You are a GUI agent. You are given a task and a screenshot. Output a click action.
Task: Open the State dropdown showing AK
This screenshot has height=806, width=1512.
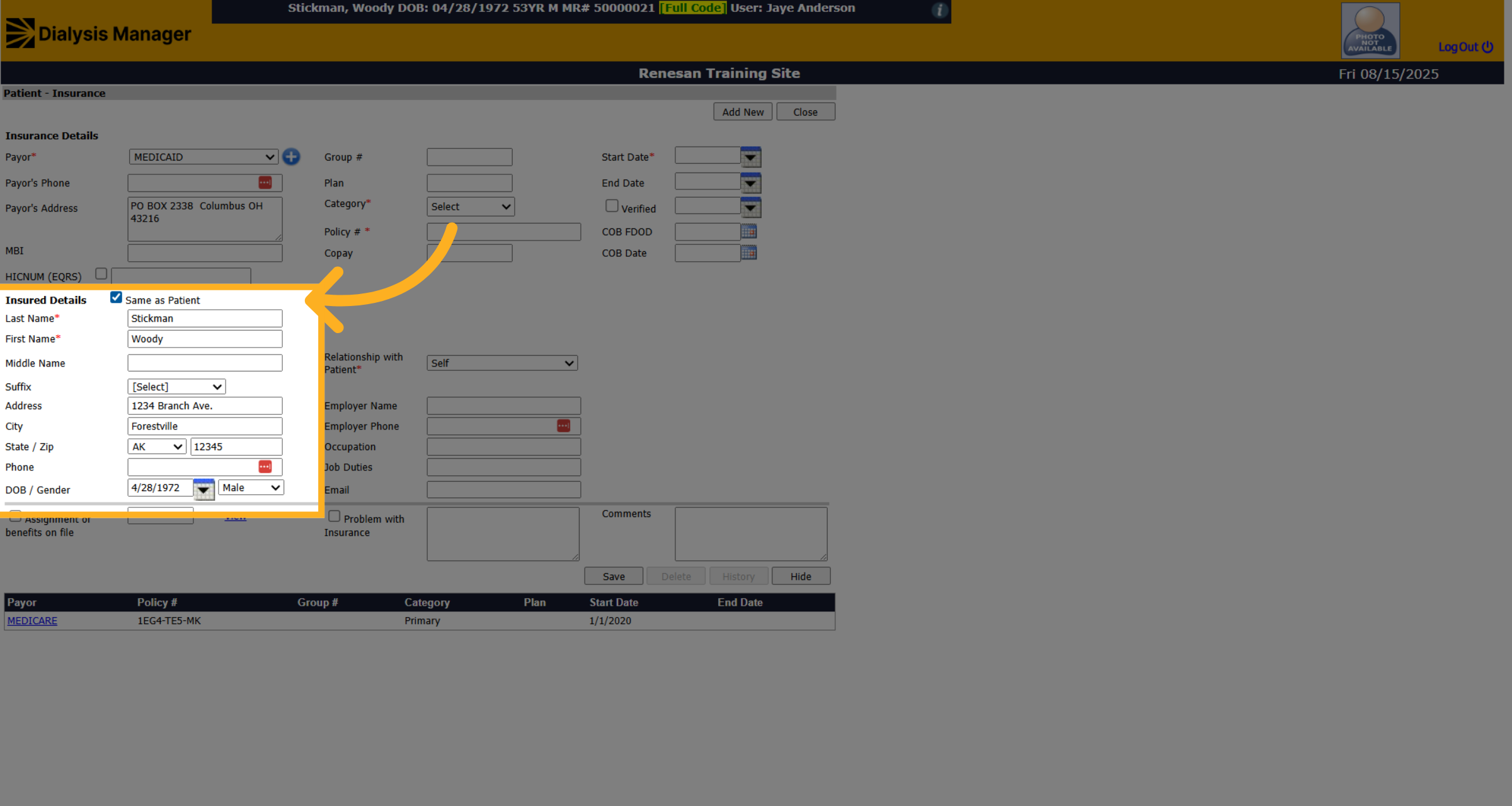pos(157,446)
